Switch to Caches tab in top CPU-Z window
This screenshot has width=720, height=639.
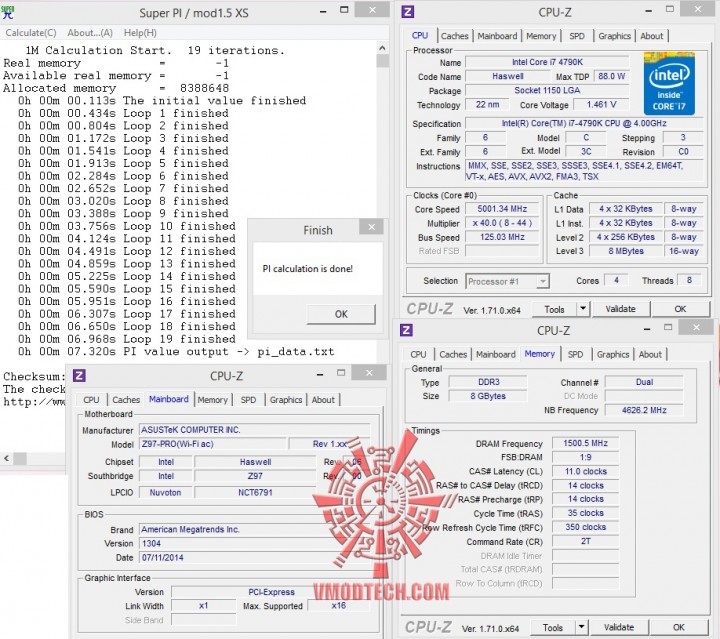tap(455, 36)
